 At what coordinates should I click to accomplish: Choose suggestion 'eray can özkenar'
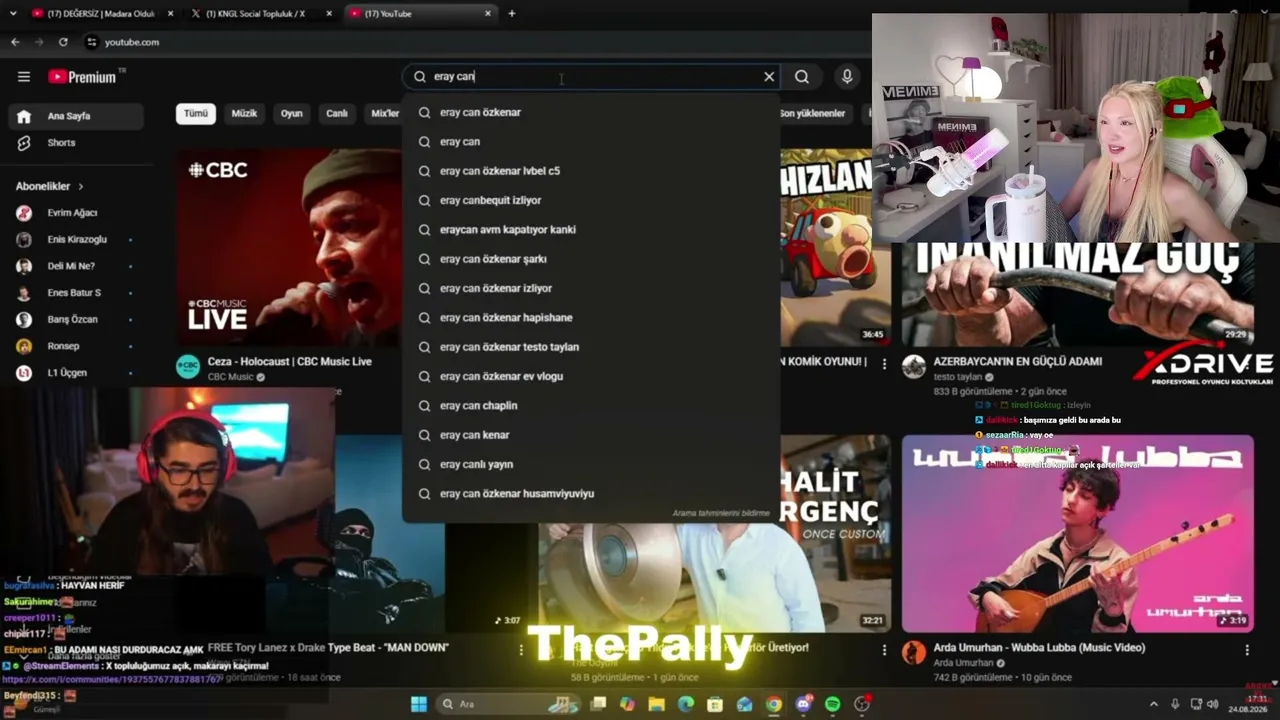pos(591,112)
